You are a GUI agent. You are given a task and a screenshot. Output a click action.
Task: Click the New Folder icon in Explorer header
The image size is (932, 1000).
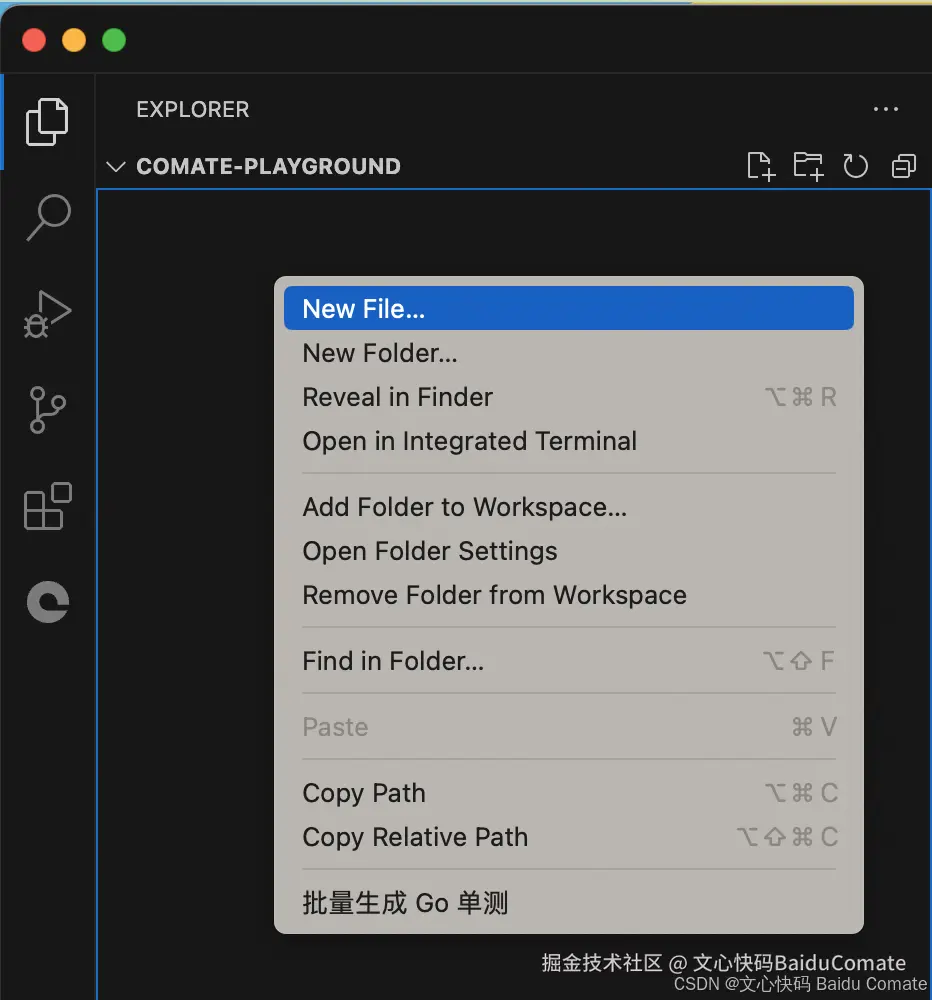pyautogui.click(x=808, y=166)
